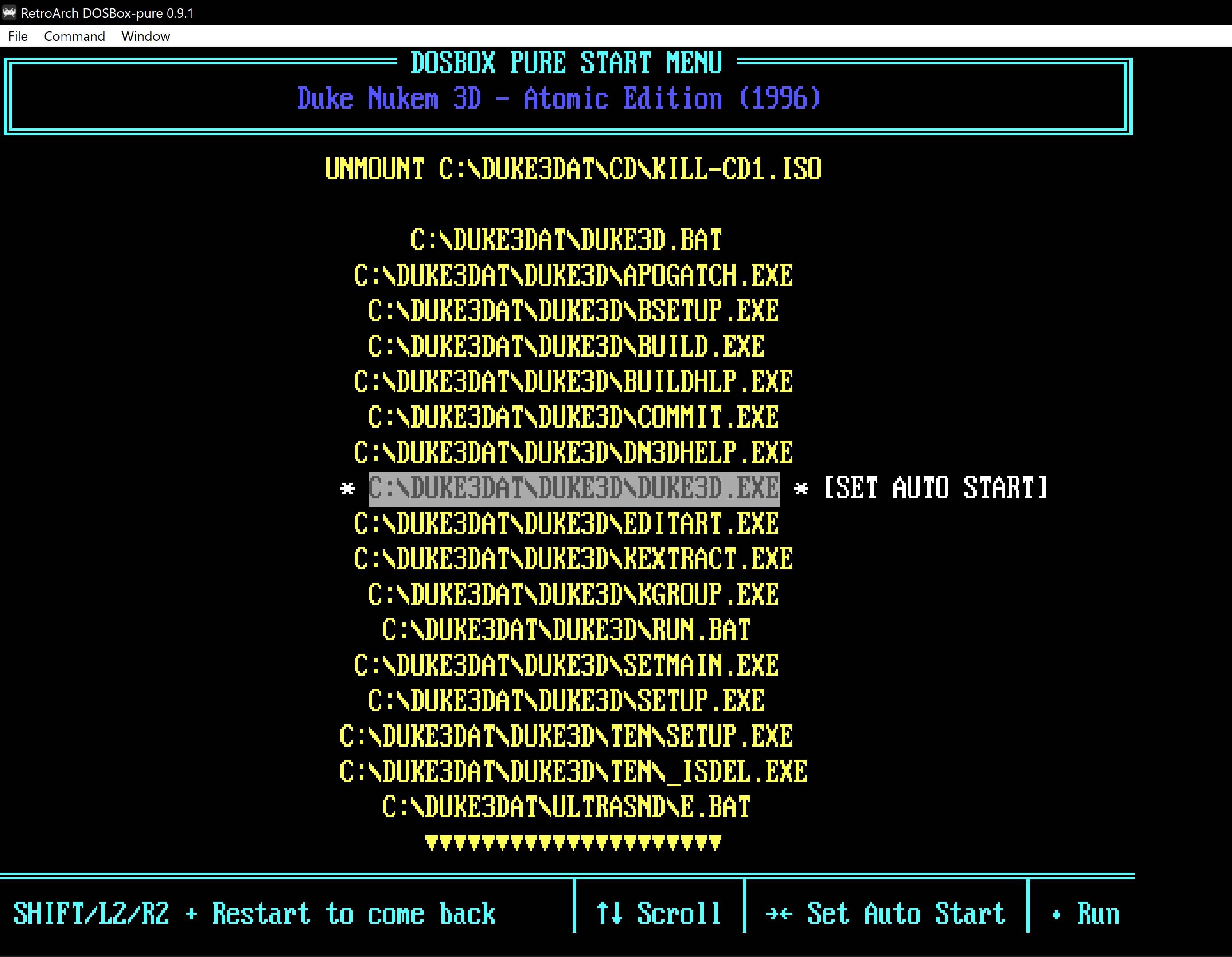This screenshot has height=957, width=1232.
Task: Open the Command menu
Action: [74, 36]
